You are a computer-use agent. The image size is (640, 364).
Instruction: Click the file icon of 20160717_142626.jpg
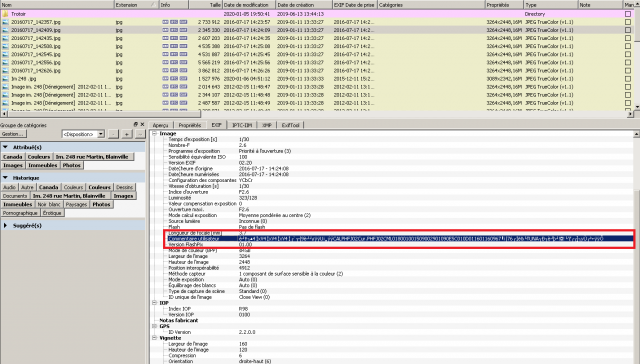point(5,71)
